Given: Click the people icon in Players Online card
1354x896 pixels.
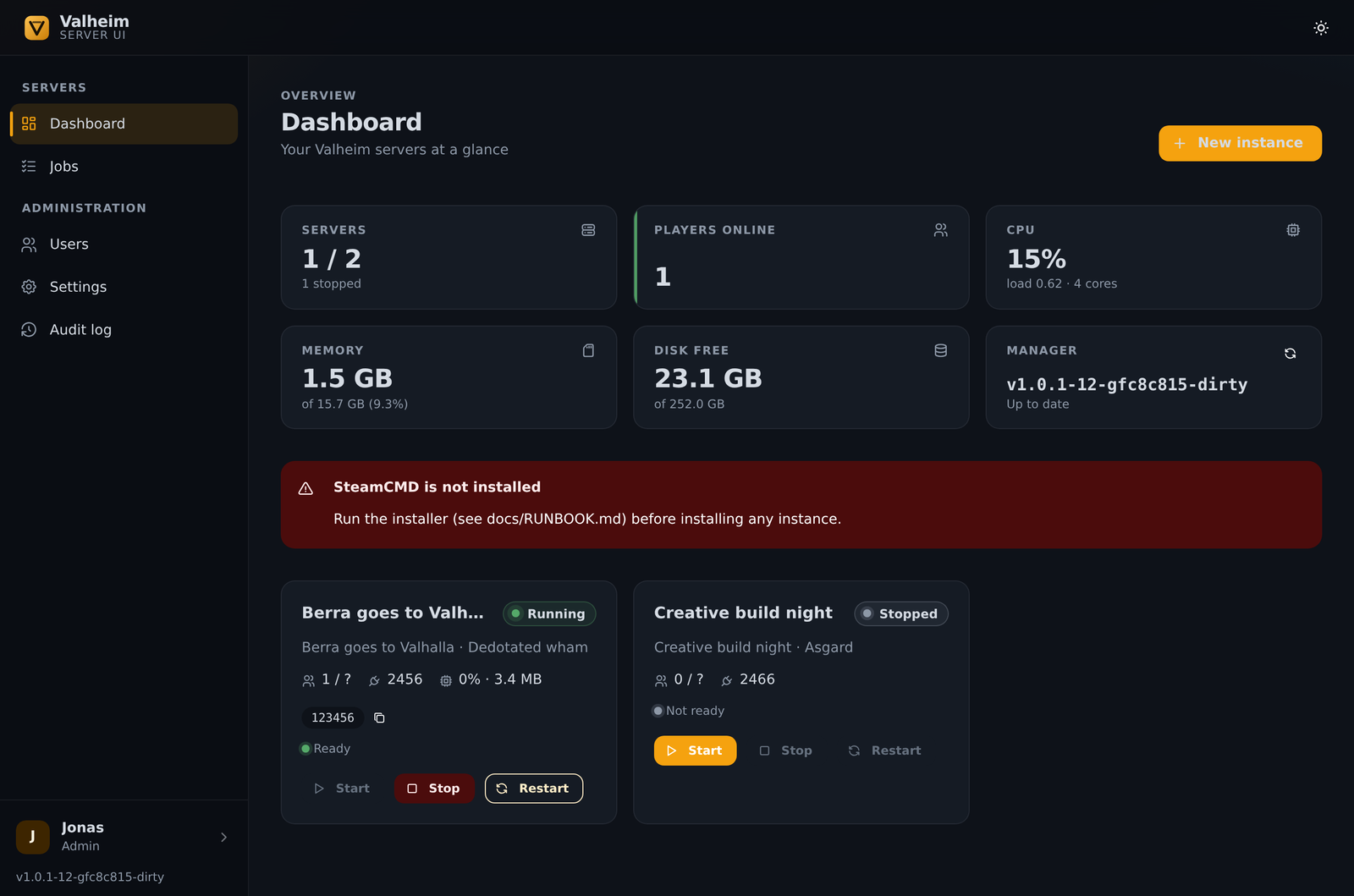Looking at the screenshot, I should (x=940, y=230).
